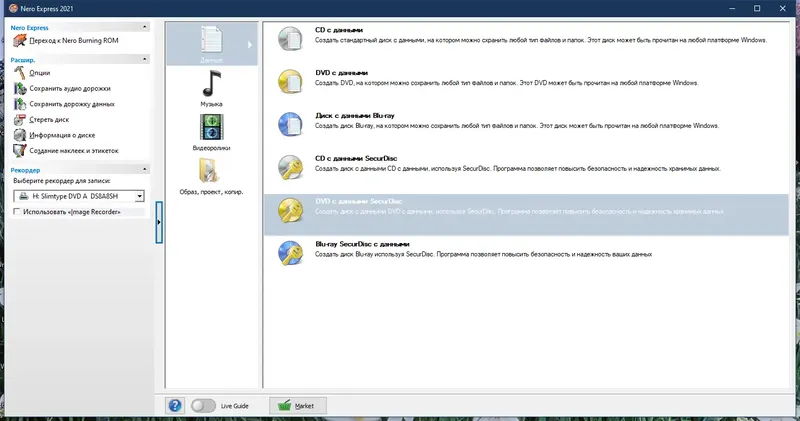Click the Nero Express title bar icon
The height and width of the screenshot is (421, 800).
[x=13, y=8]
